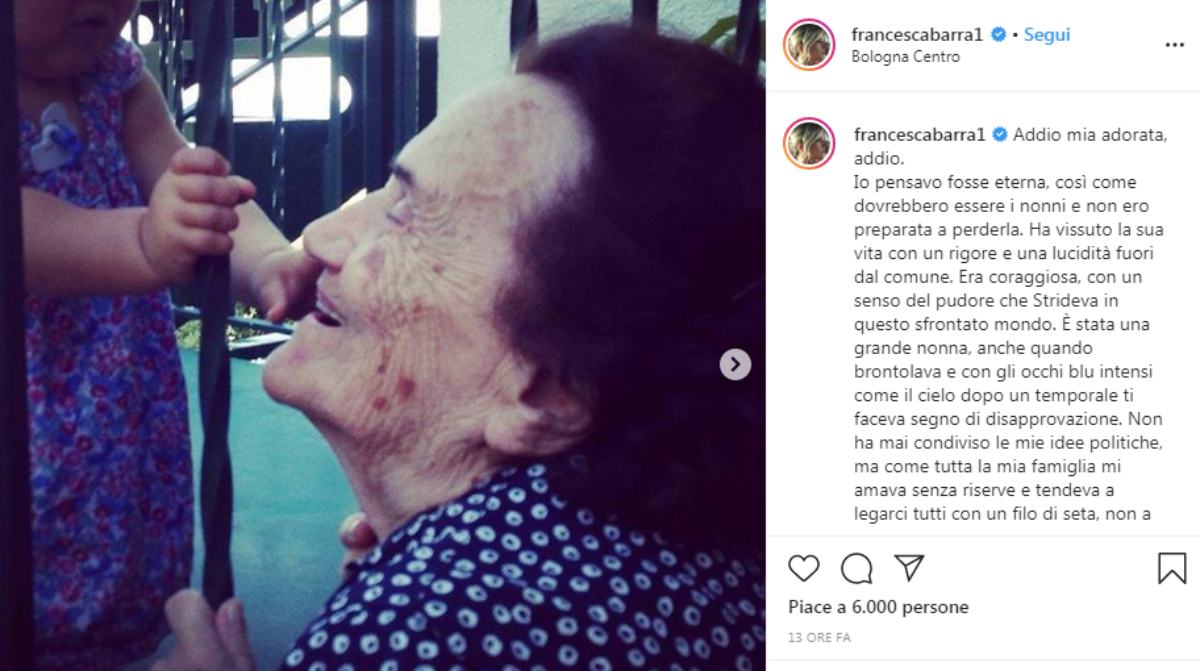Share post using paper plane icon
Image resolution: width=1200 pixels, height=671 pixels.
click(x=909, y=568)
